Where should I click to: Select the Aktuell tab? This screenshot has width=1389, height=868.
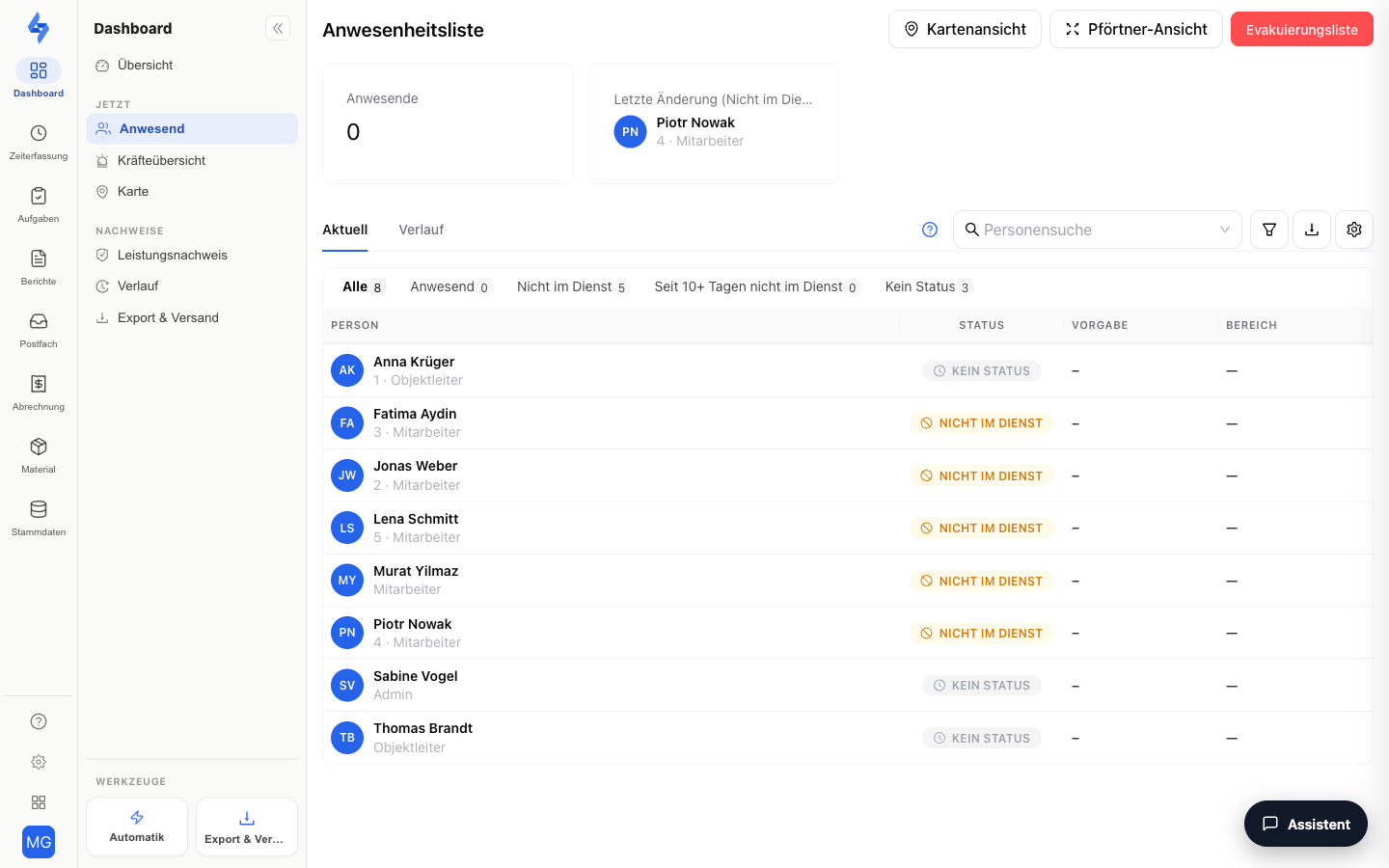pos(345,230)
